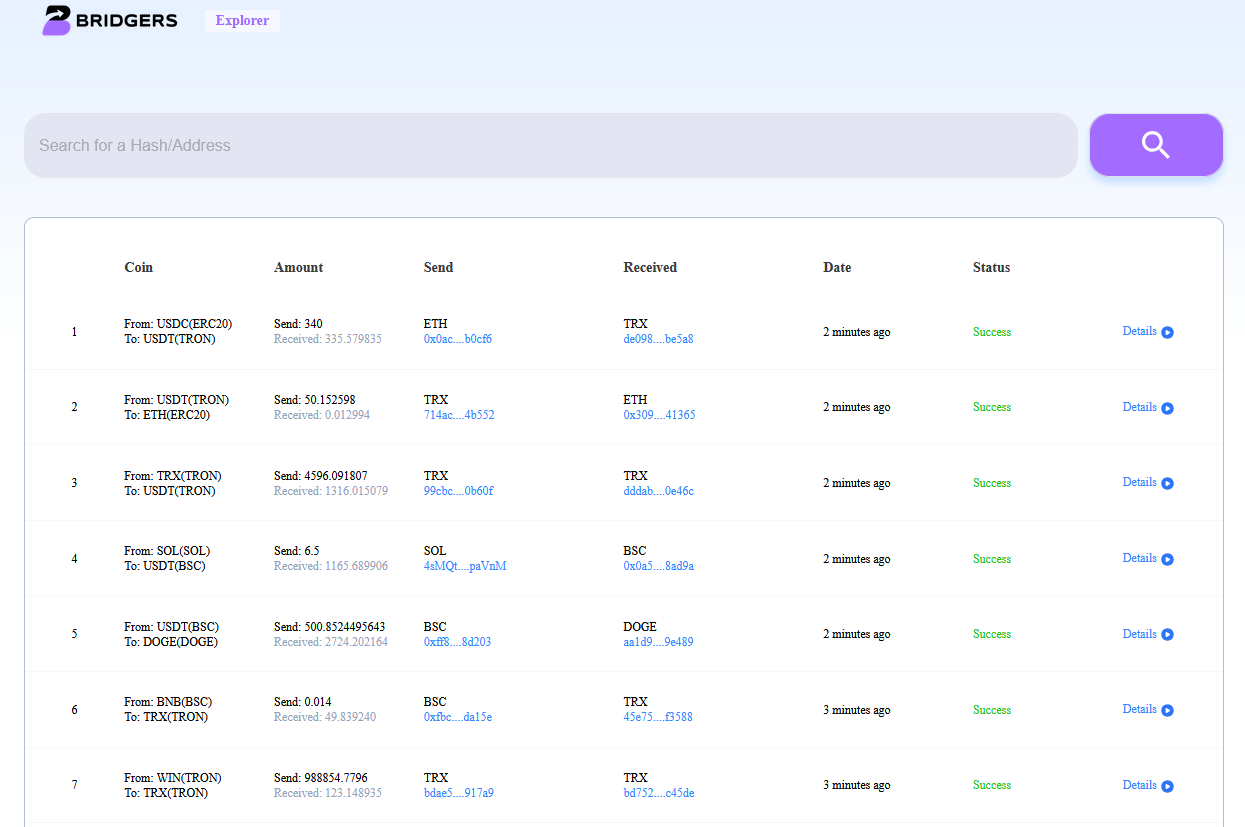The width and height of the screenshot is (1245, 827).
Task: Open the Explorer tab
Action: pos(242,21)
